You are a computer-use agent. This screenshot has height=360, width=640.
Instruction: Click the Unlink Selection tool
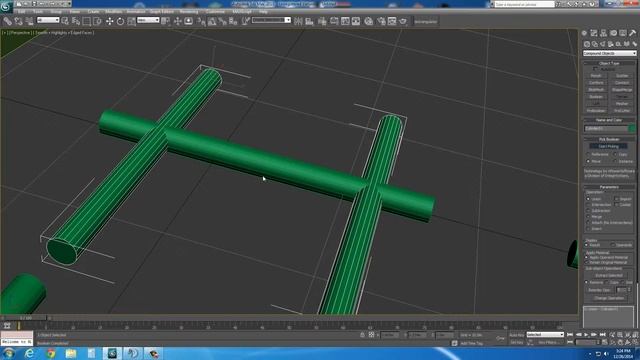tap(18, 21)
